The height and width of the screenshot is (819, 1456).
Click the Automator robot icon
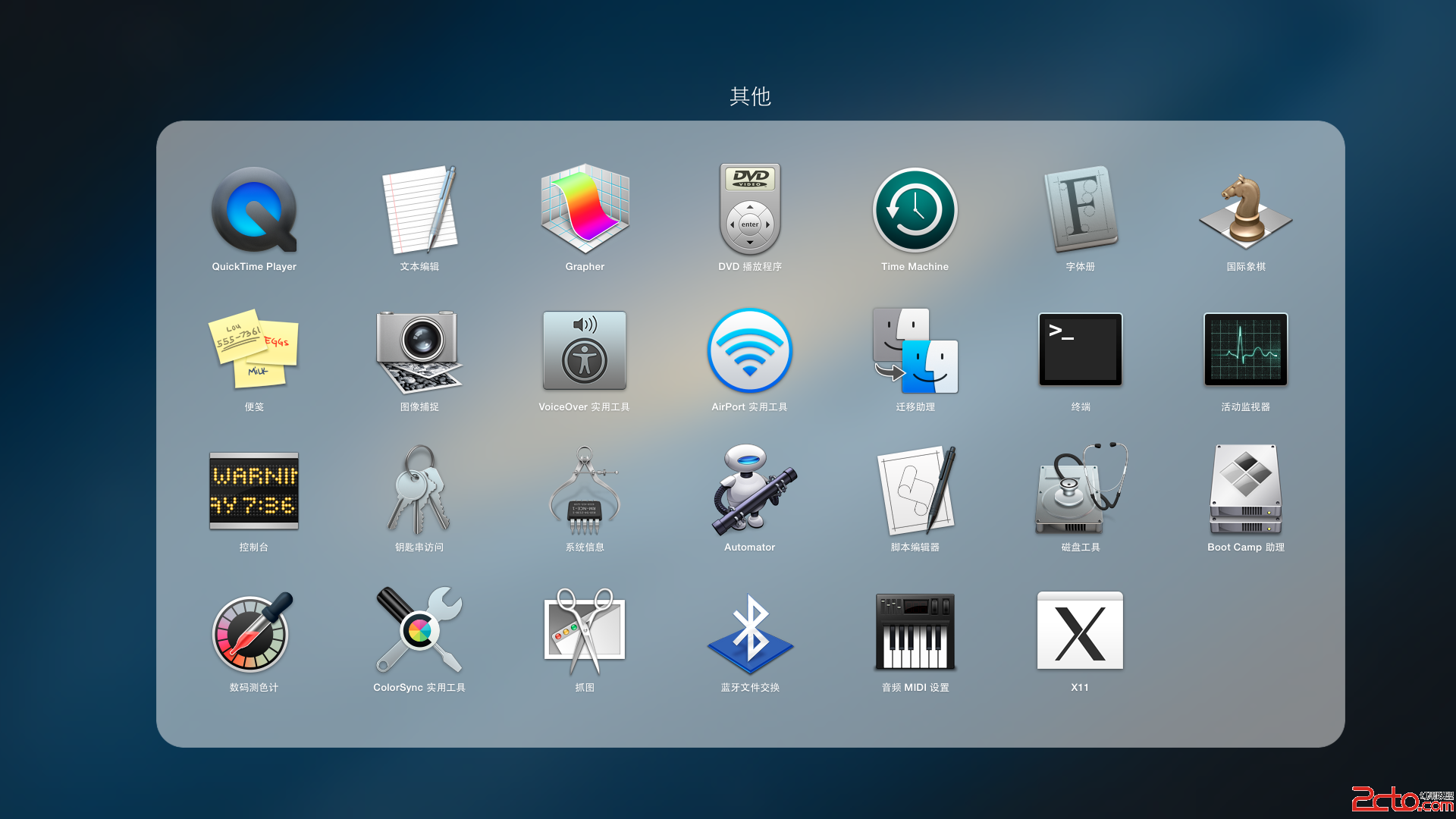749,491
